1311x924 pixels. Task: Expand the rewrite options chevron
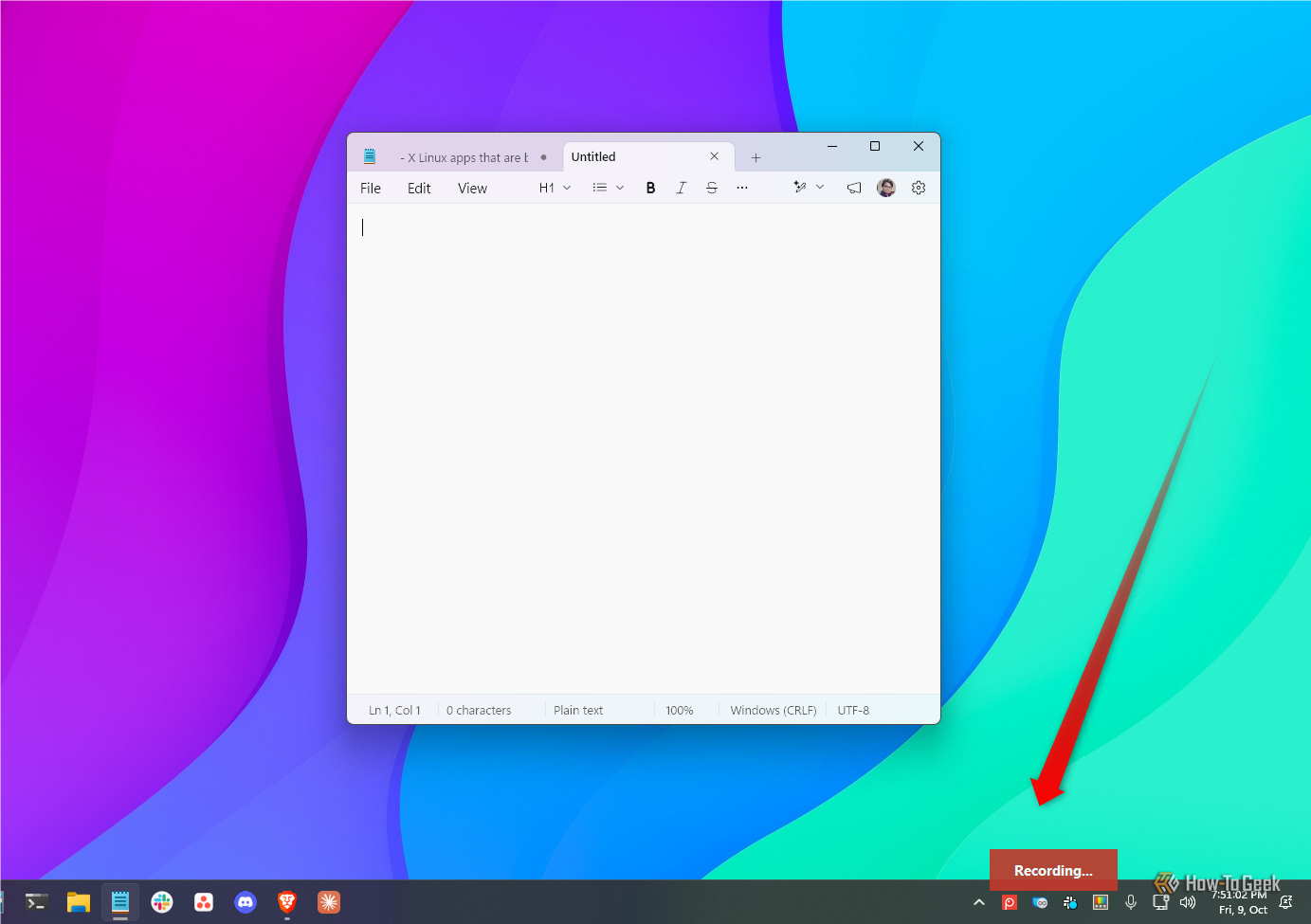[820, 188]
